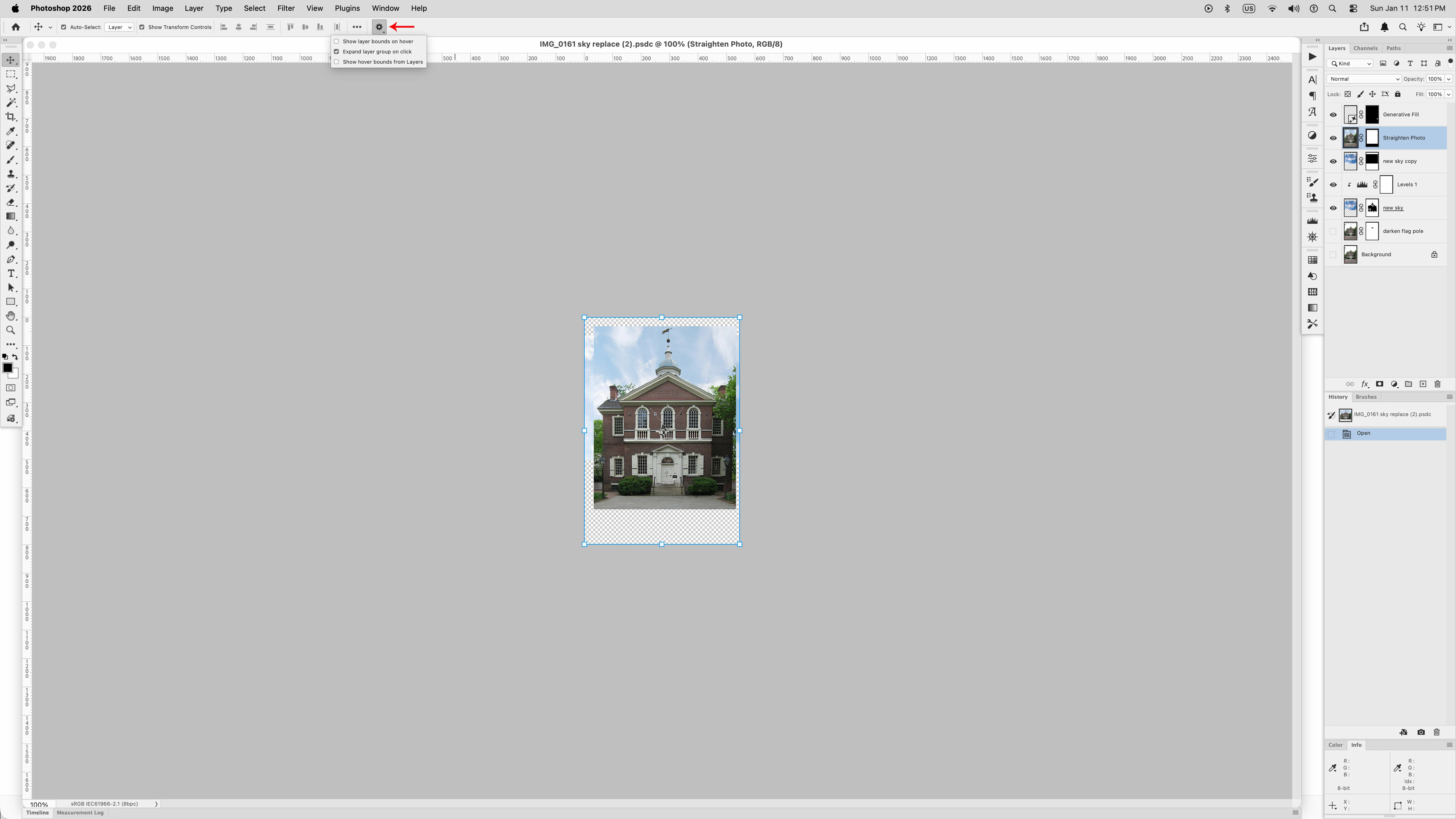Delete the selected layer
Viewport: 1456px width, 819px height.
1437,384
